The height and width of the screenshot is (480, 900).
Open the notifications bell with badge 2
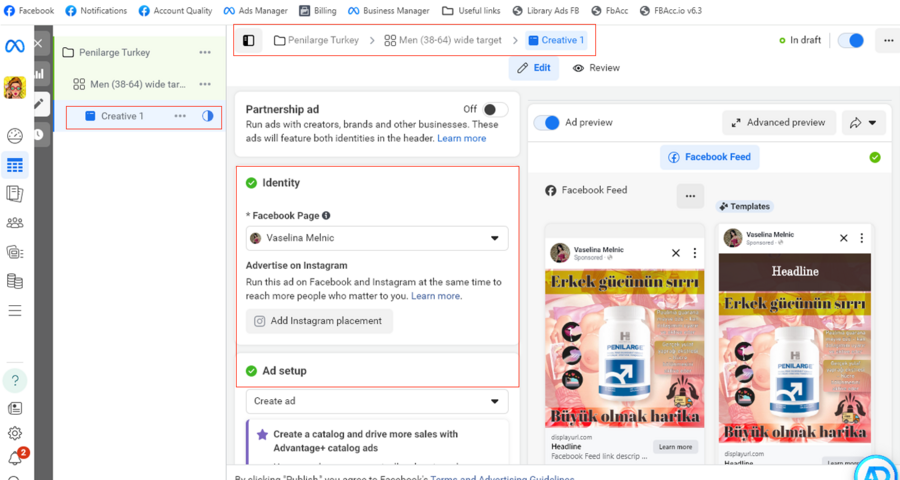pyautogui.click(x=16, y=458)
